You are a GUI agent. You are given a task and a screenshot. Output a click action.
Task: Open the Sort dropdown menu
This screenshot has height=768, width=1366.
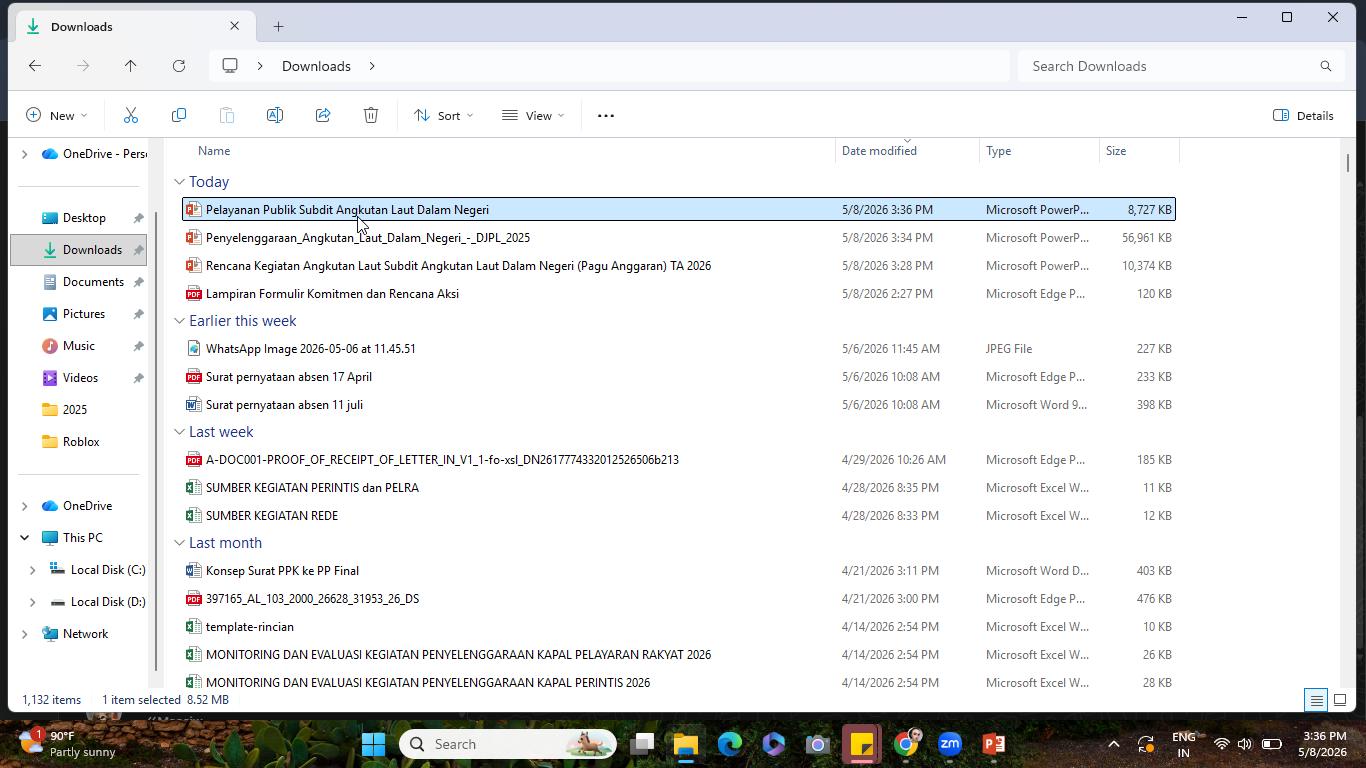[x=443, y=115]
